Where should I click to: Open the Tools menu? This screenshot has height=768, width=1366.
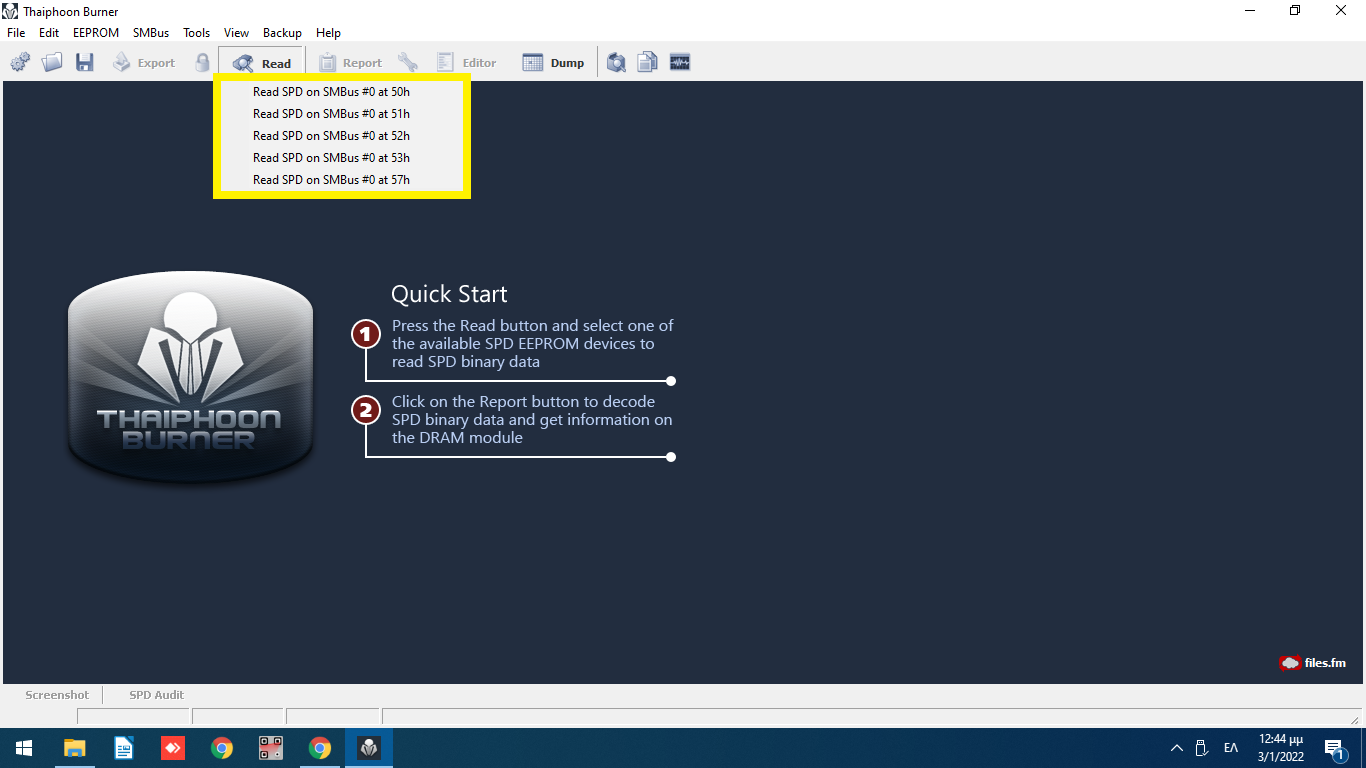tap(197, 33)
